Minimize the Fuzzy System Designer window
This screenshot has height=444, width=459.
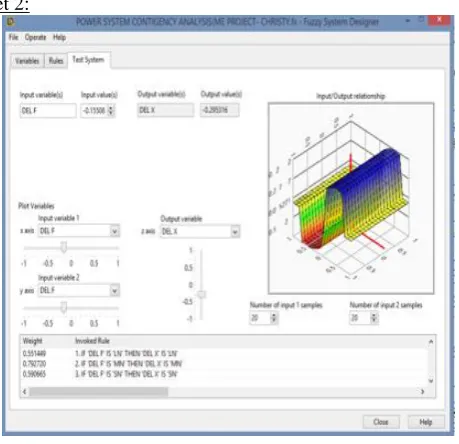[407, 21]
